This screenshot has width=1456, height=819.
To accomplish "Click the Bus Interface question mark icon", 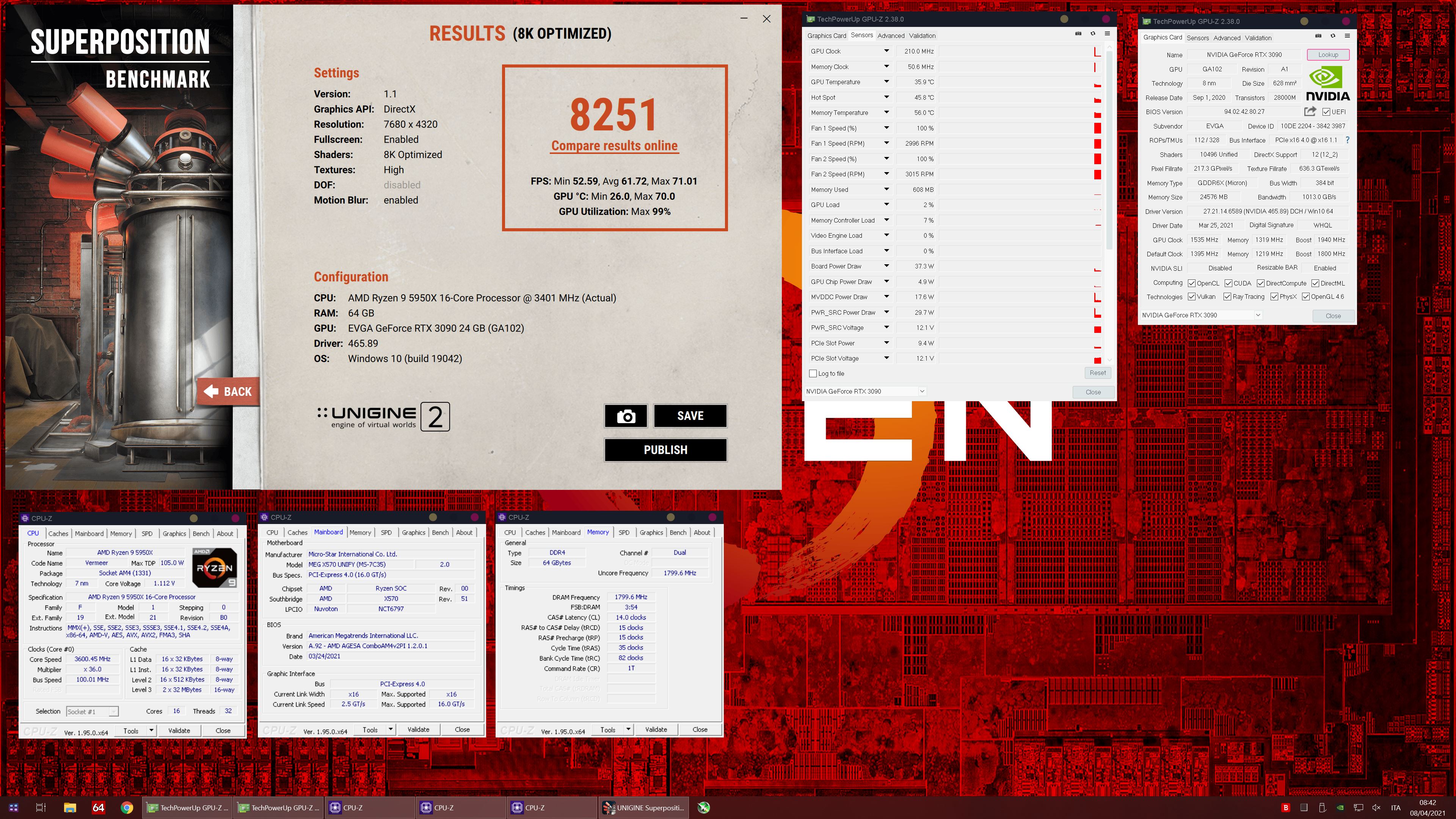I will coord(1348,140).
